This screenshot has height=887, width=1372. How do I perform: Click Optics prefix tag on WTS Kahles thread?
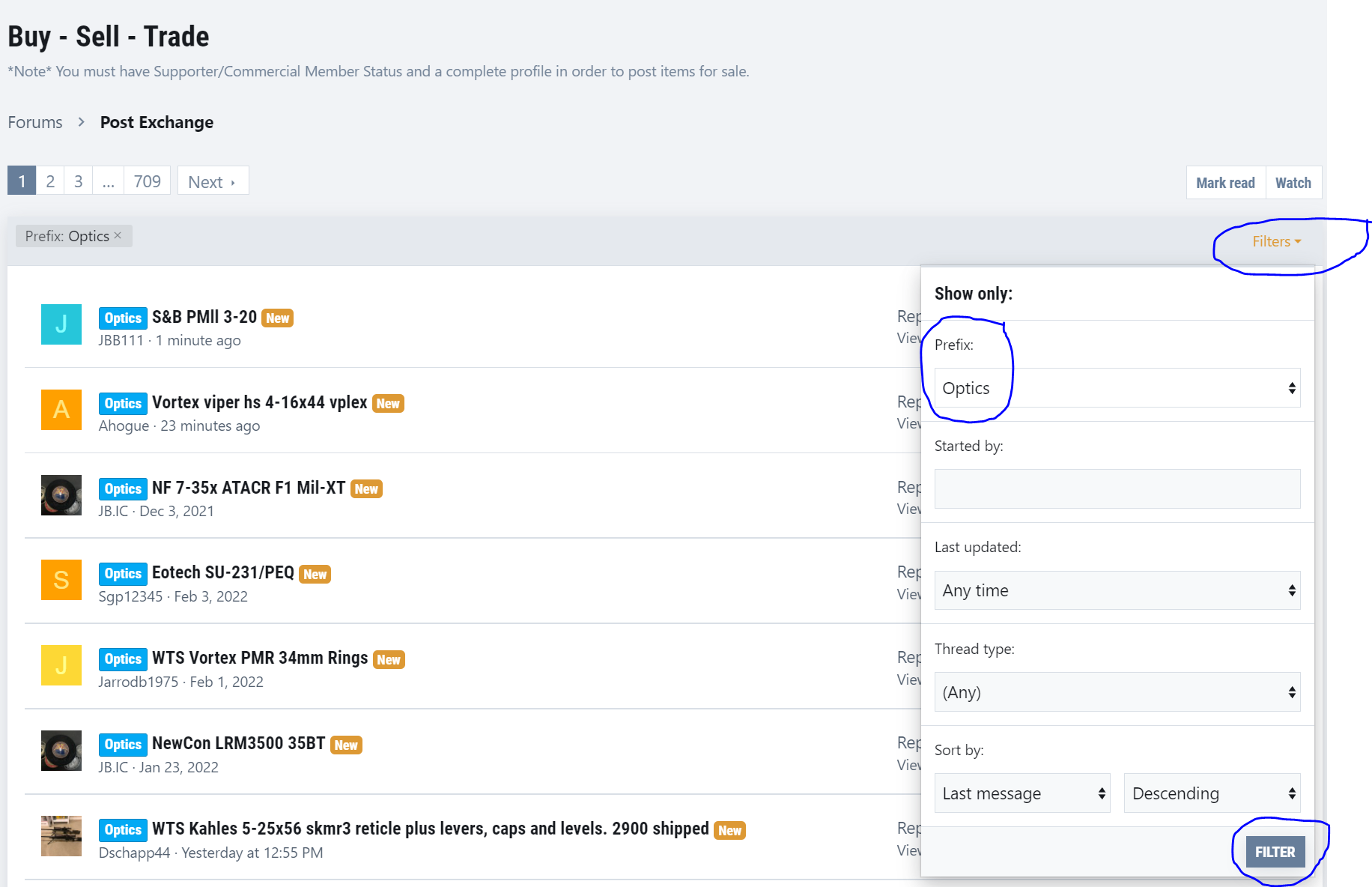pyautogui.click(x=123, y=829)
